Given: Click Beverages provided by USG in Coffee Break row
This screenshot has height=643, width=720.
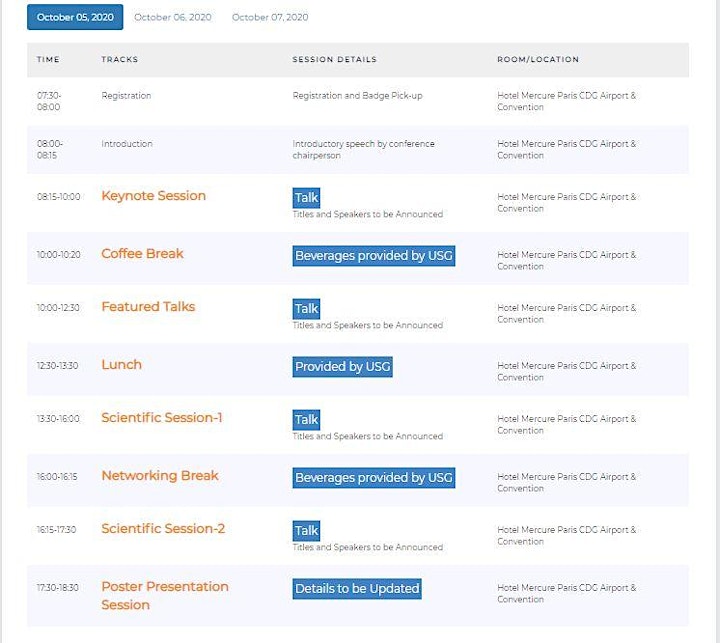Looking at the screenshot, I should (x=374, y=256).
